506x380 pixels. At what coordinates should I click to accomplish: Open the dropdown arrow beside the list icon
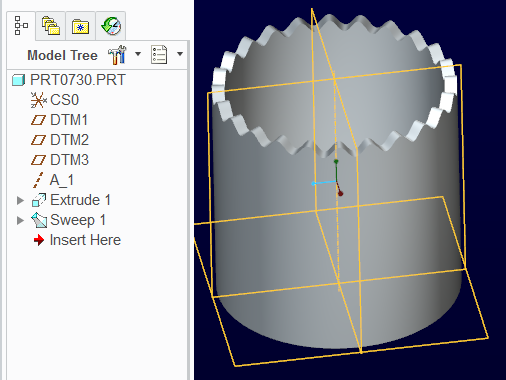pos(180,54)
